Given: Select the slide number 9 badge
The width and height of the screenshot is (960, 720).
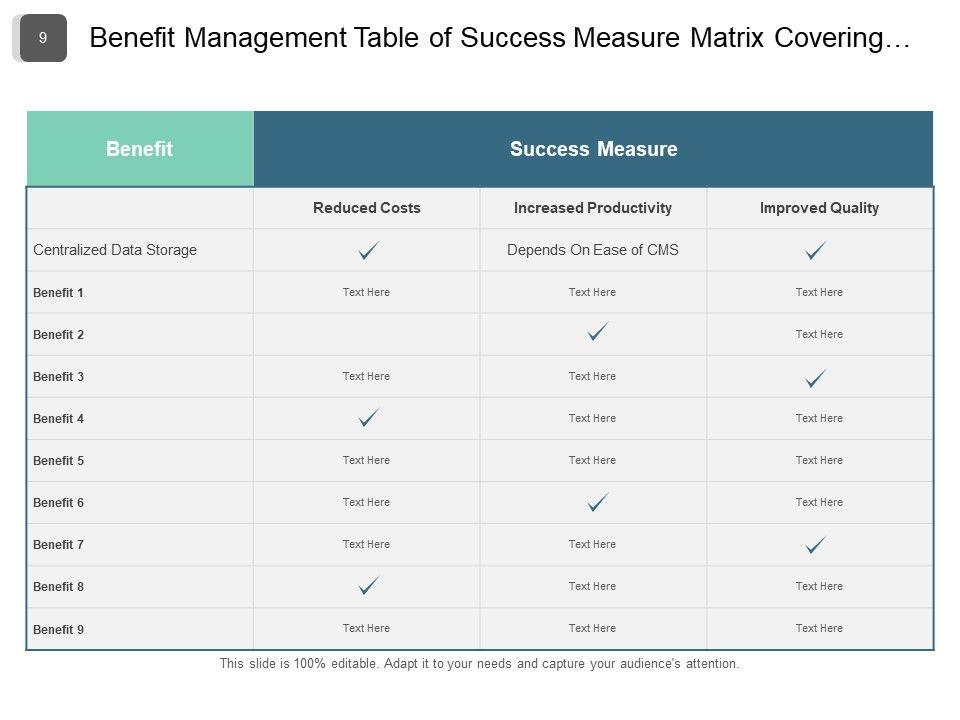Looking at the screenshot, I should click(x=43, y=38).
